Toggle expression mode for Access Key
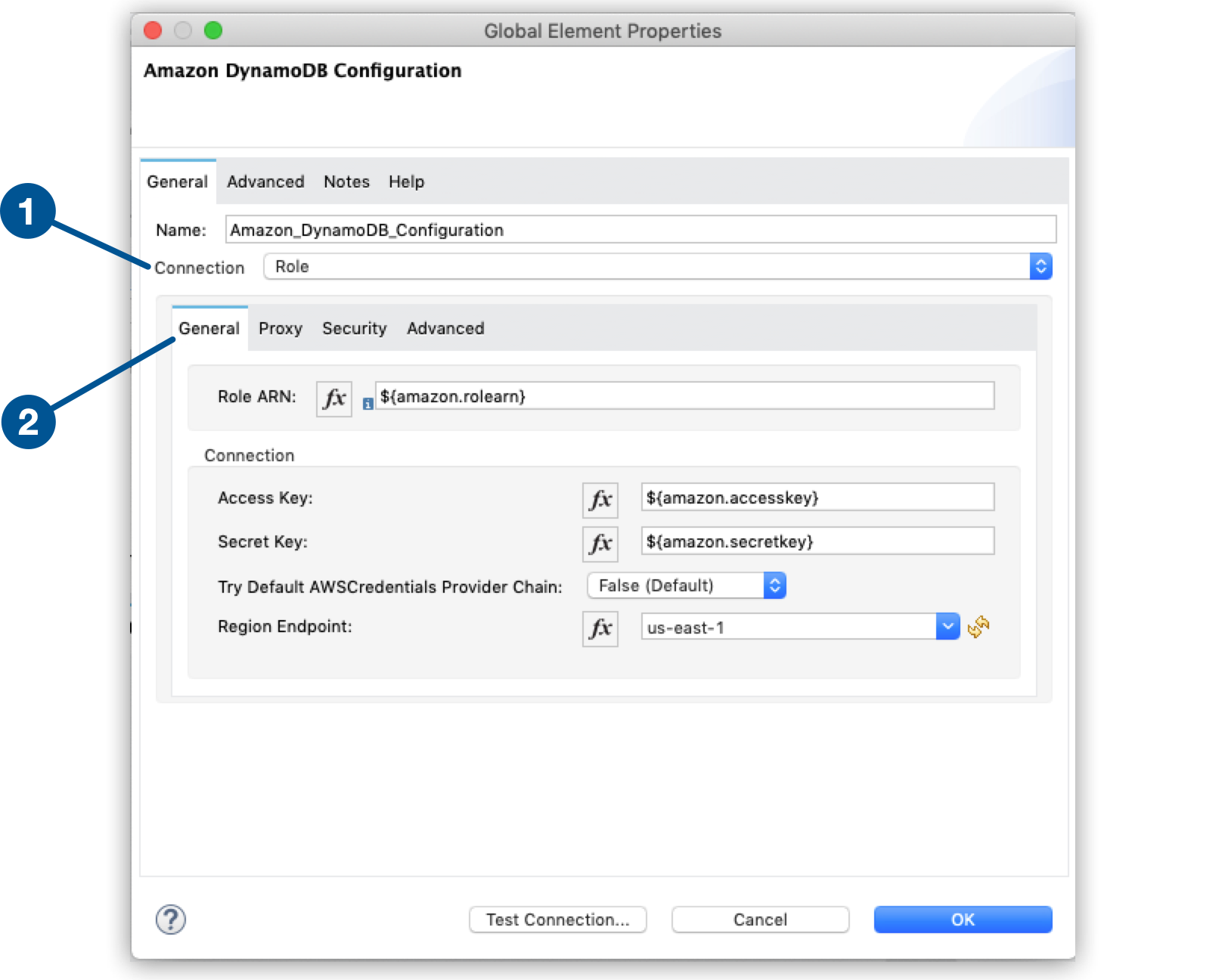1225x980 pixels. pos(600,499)
